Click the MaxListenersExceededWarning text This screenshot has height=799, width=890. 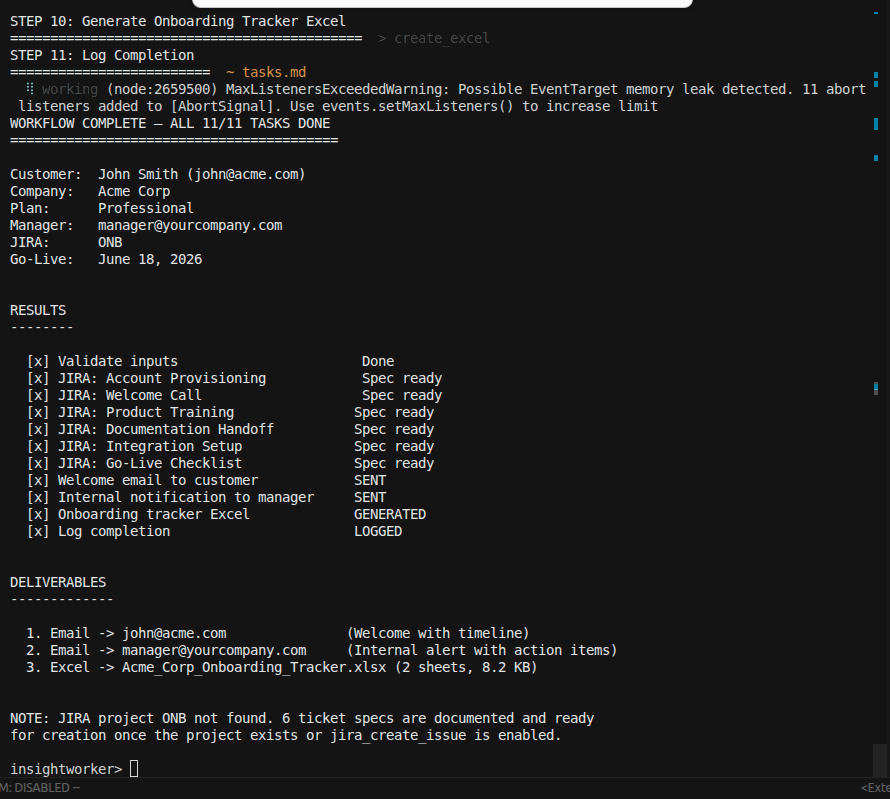coord(337,89)
